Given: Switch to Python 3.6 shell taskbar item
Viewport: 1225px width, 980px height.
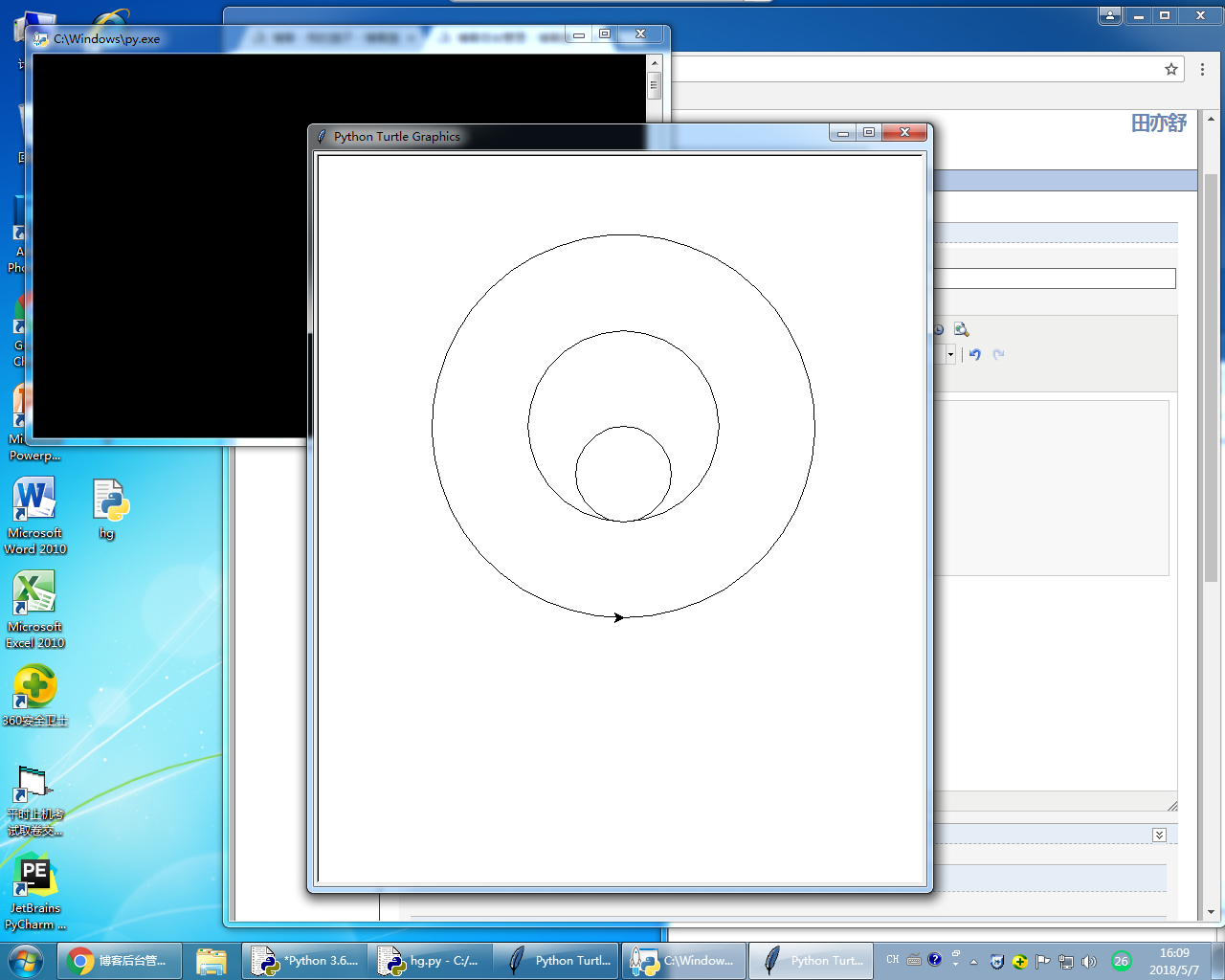Looking at the screenshot, I should point(304,961).
